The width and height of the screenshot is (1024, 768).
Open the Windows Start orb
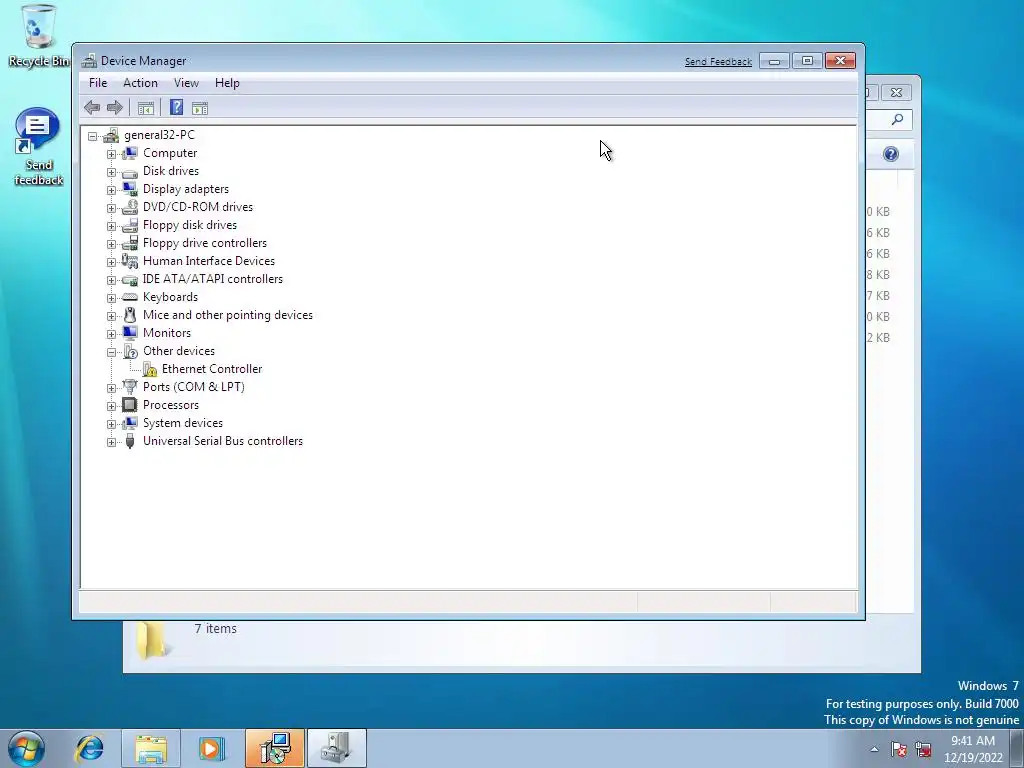coord(26,748)
